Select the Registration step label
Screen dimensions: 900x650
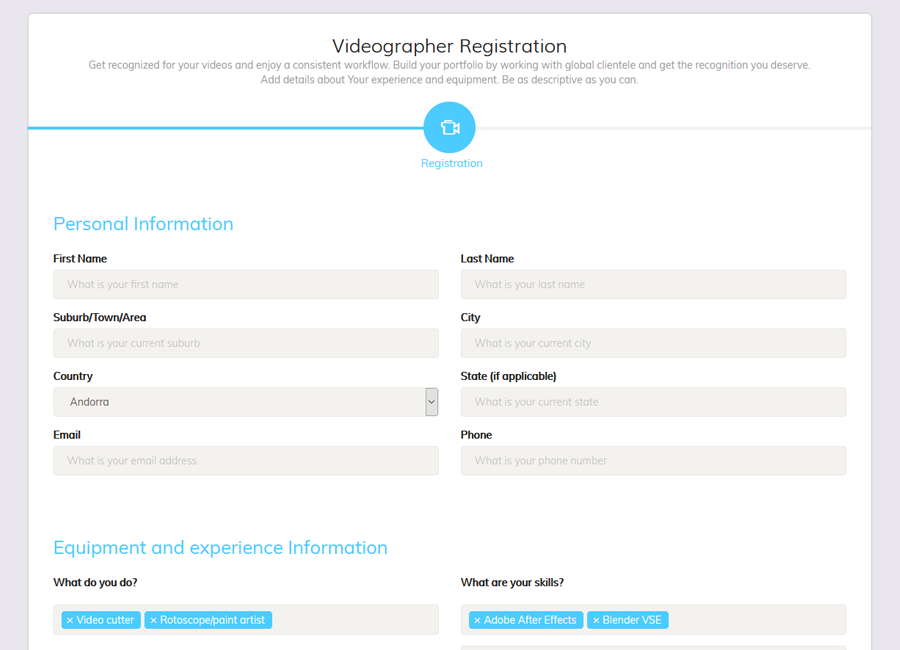[x=451, y=163]
